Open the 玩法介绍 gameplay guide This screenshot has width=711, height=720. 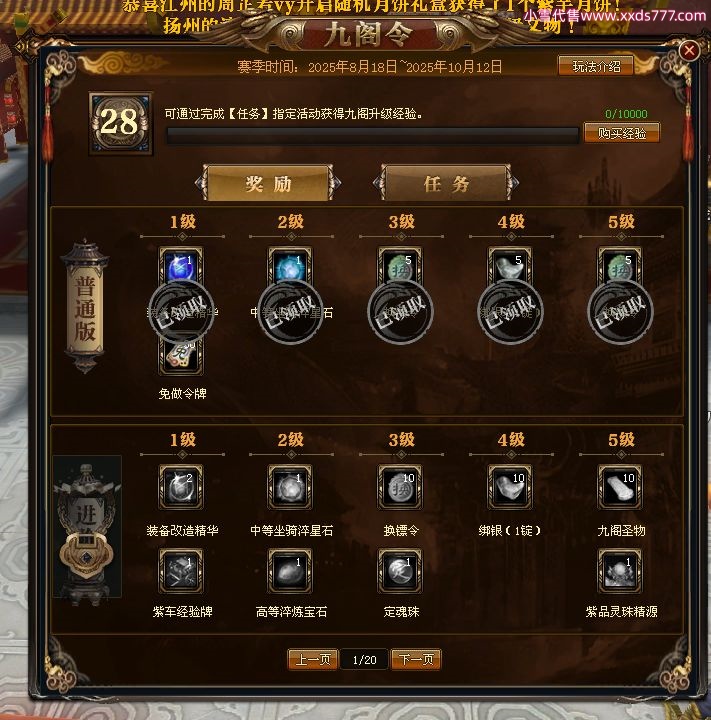point(596,67)
